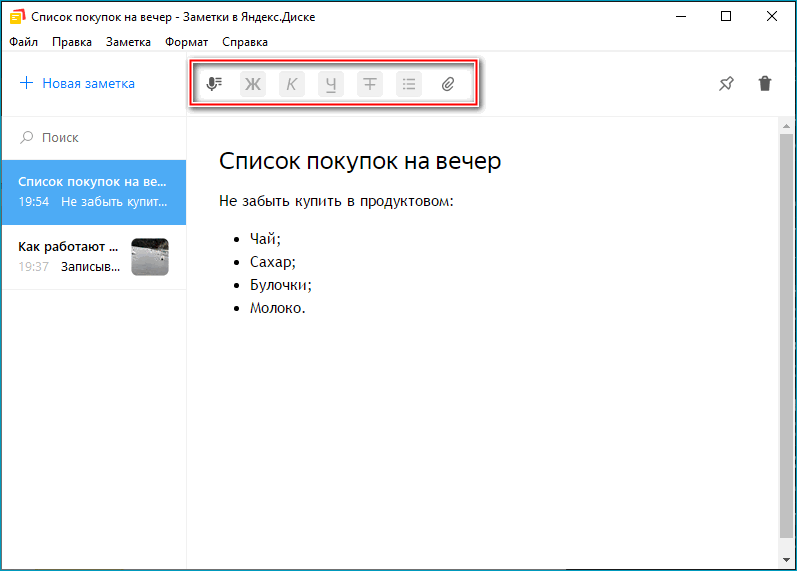This screenshot has height=571, width=797.
Task: Click scrollbar up arrow
Action: 786,126
